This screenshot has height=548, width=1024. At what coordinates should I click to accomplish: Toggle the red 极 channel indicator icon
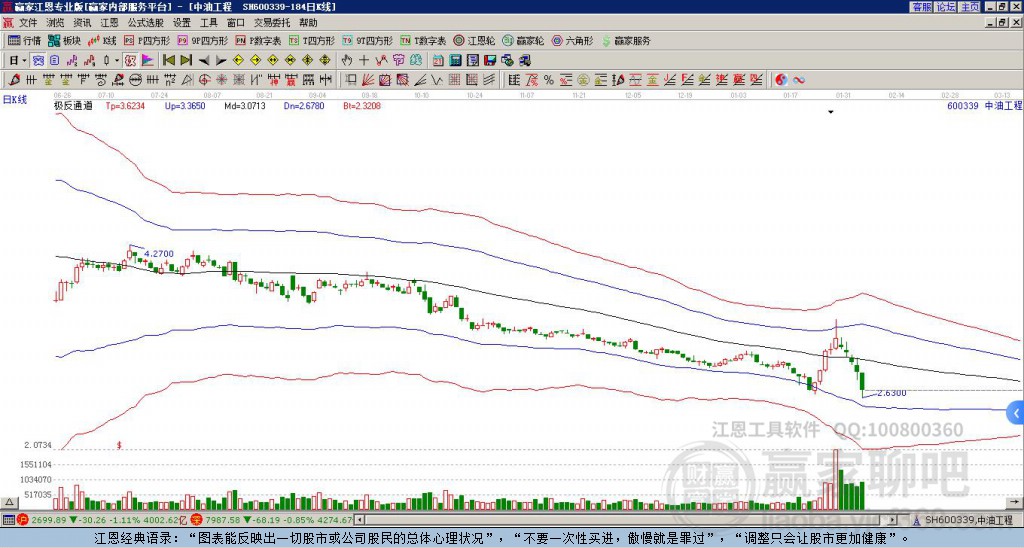click(130, 60)
